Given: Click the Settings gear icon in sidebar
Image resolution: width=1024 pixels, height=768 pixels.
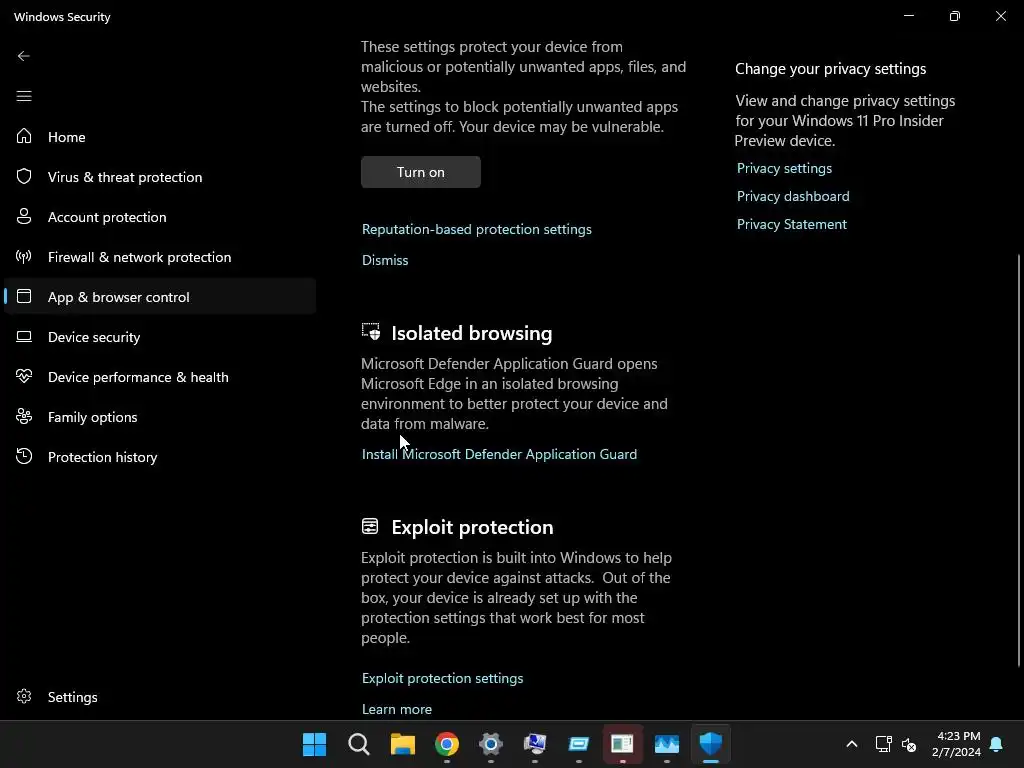Looking at the screenshot, I should (24, 696).
